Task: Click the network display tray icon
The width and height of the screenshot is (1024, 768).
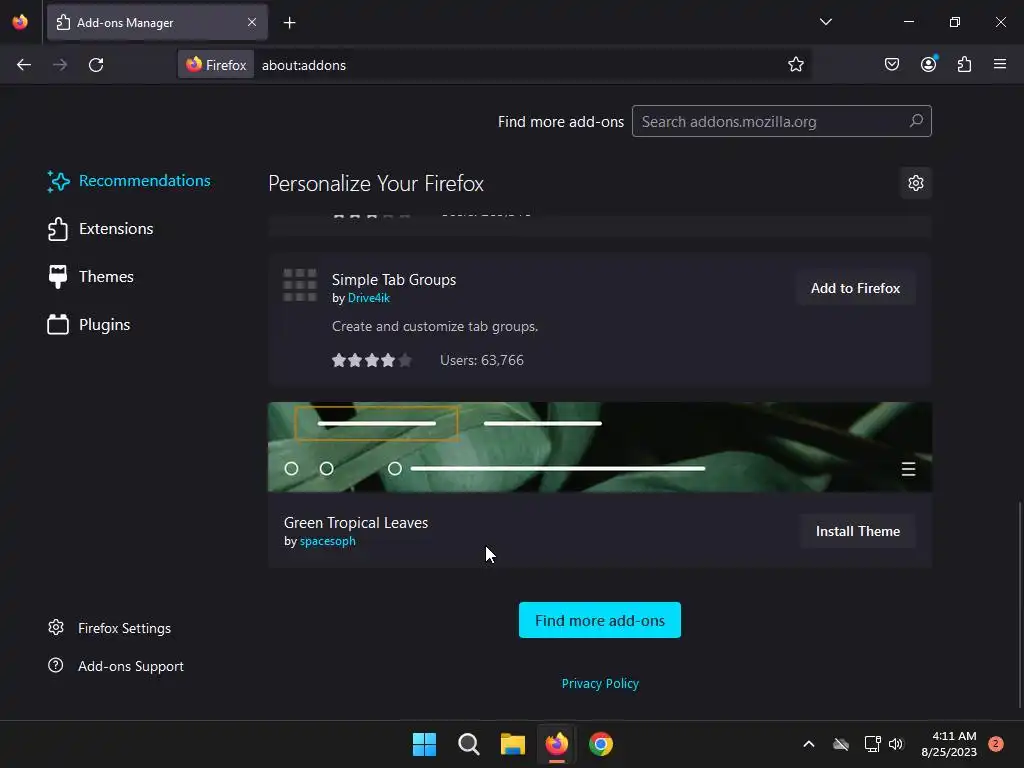Action: click(x=872, y=744)
